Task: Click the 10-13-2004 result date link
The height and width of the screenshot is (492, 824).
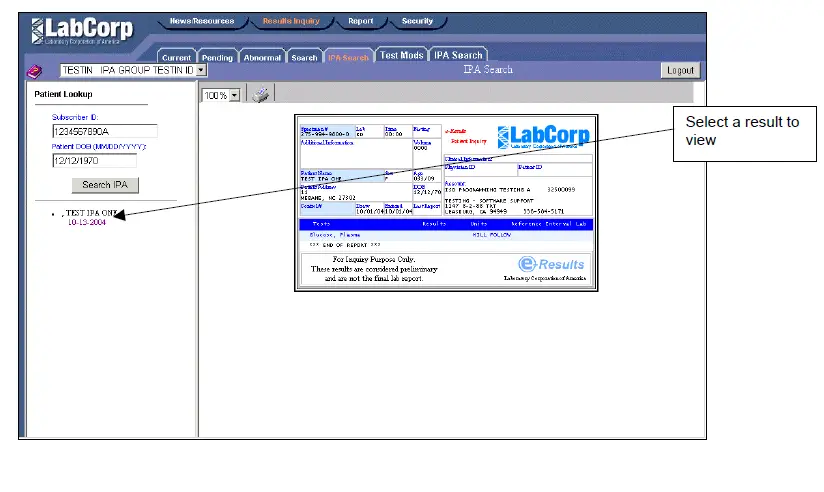Action: [87, 222]
